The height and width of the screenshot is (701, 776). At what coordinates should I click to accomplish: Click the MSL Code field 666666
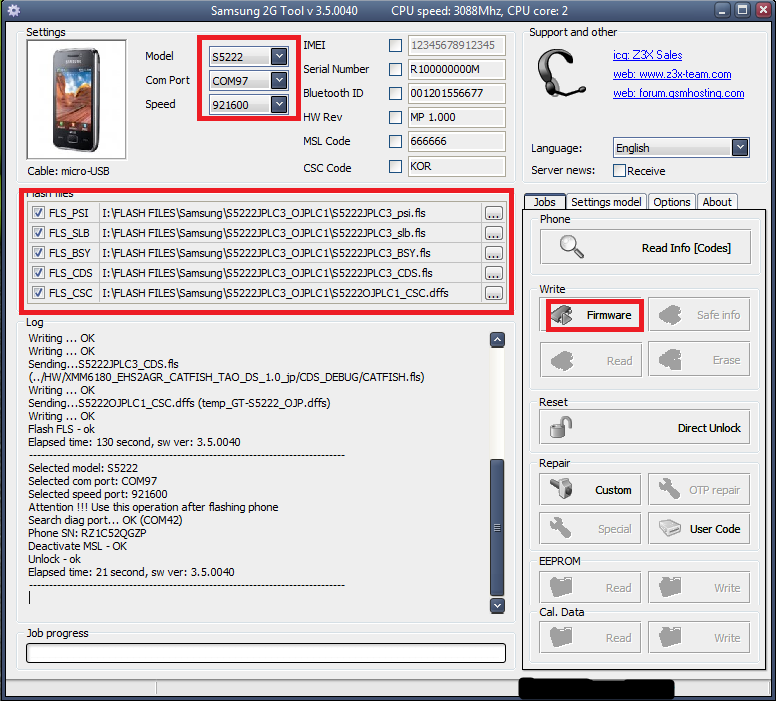[x=456, y=142]
